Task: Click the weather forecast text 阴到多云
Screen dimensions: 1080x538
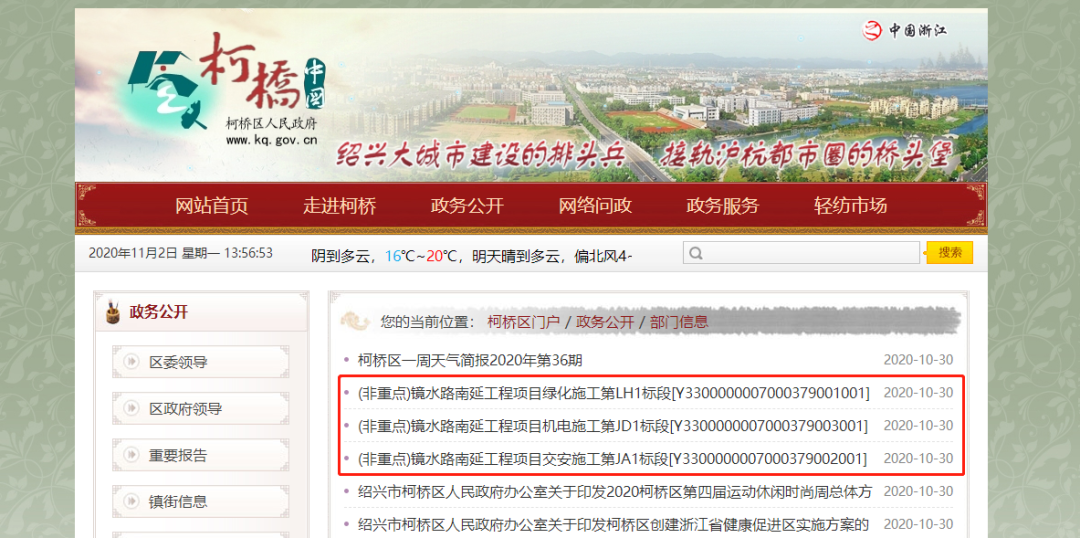Action: (343, 256)
